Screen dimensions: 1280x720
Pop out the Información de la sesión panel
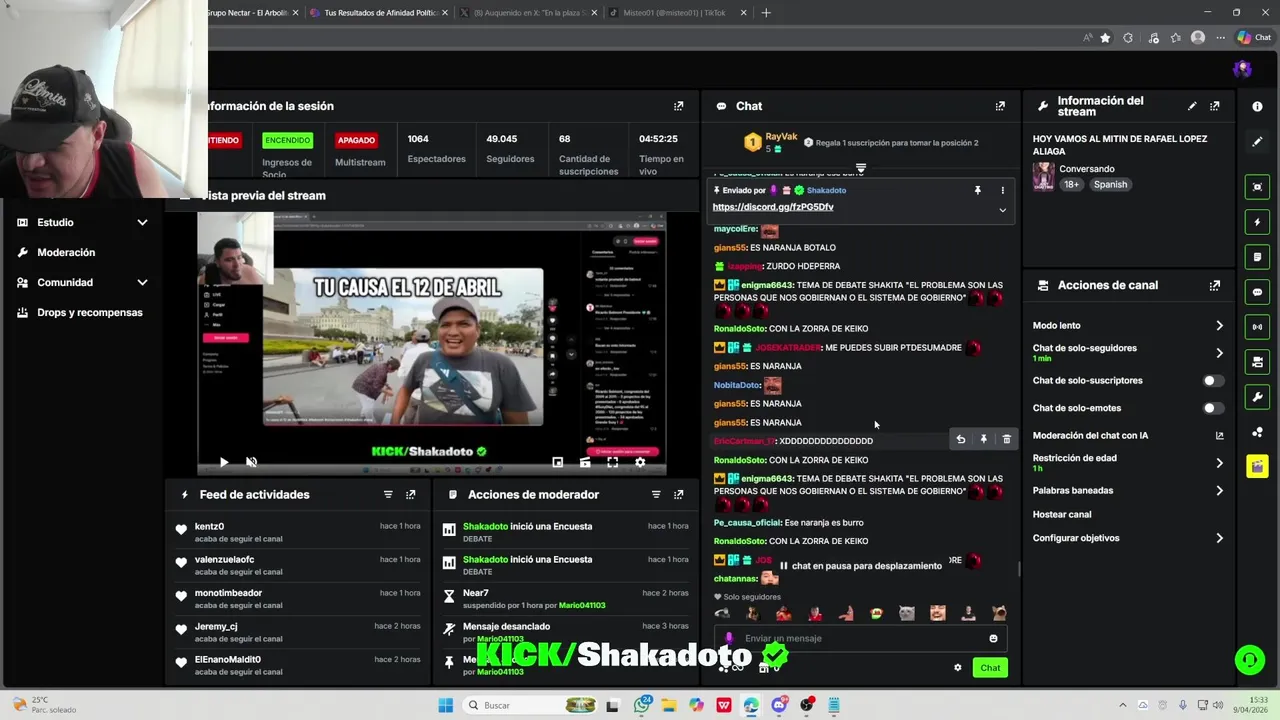click(679, 106)
